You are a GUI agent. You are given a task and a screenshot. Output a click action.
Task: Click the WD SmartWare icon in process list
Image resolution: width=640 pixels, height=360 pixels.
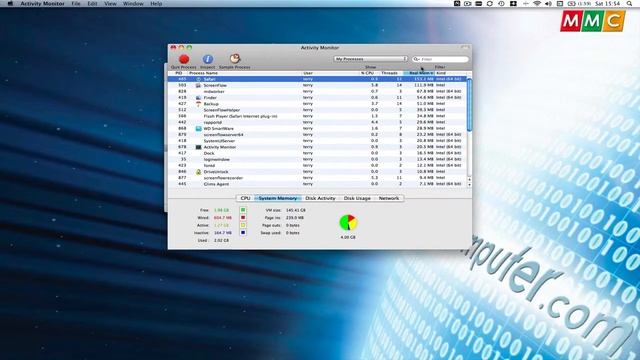click(198, 129)
